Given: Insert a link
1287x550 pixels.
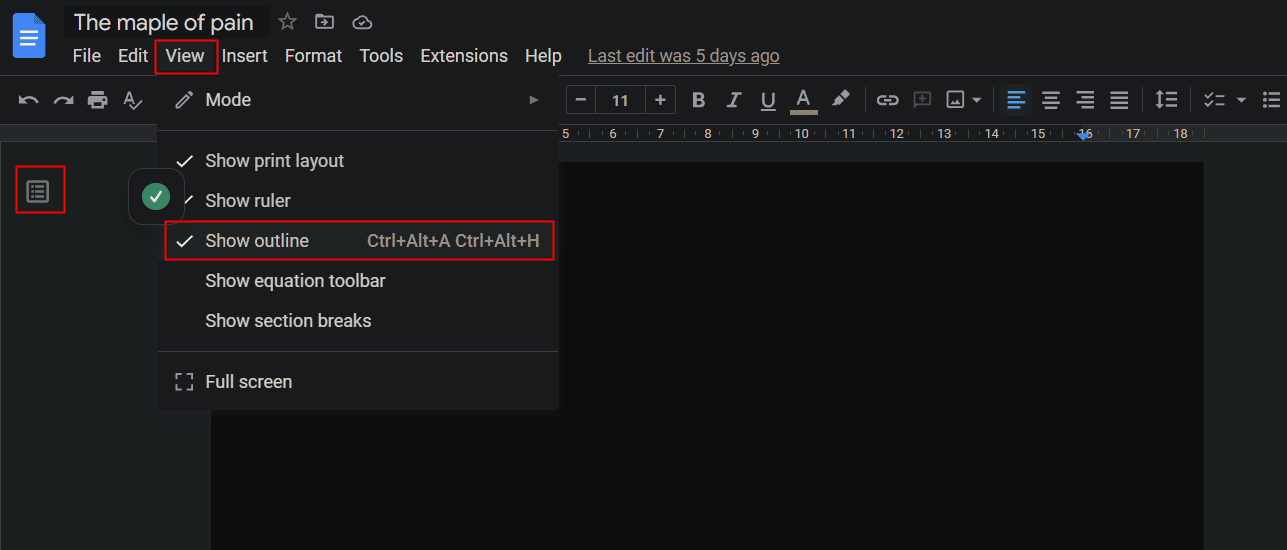Looking at the screenshot, I should point(887,100).
